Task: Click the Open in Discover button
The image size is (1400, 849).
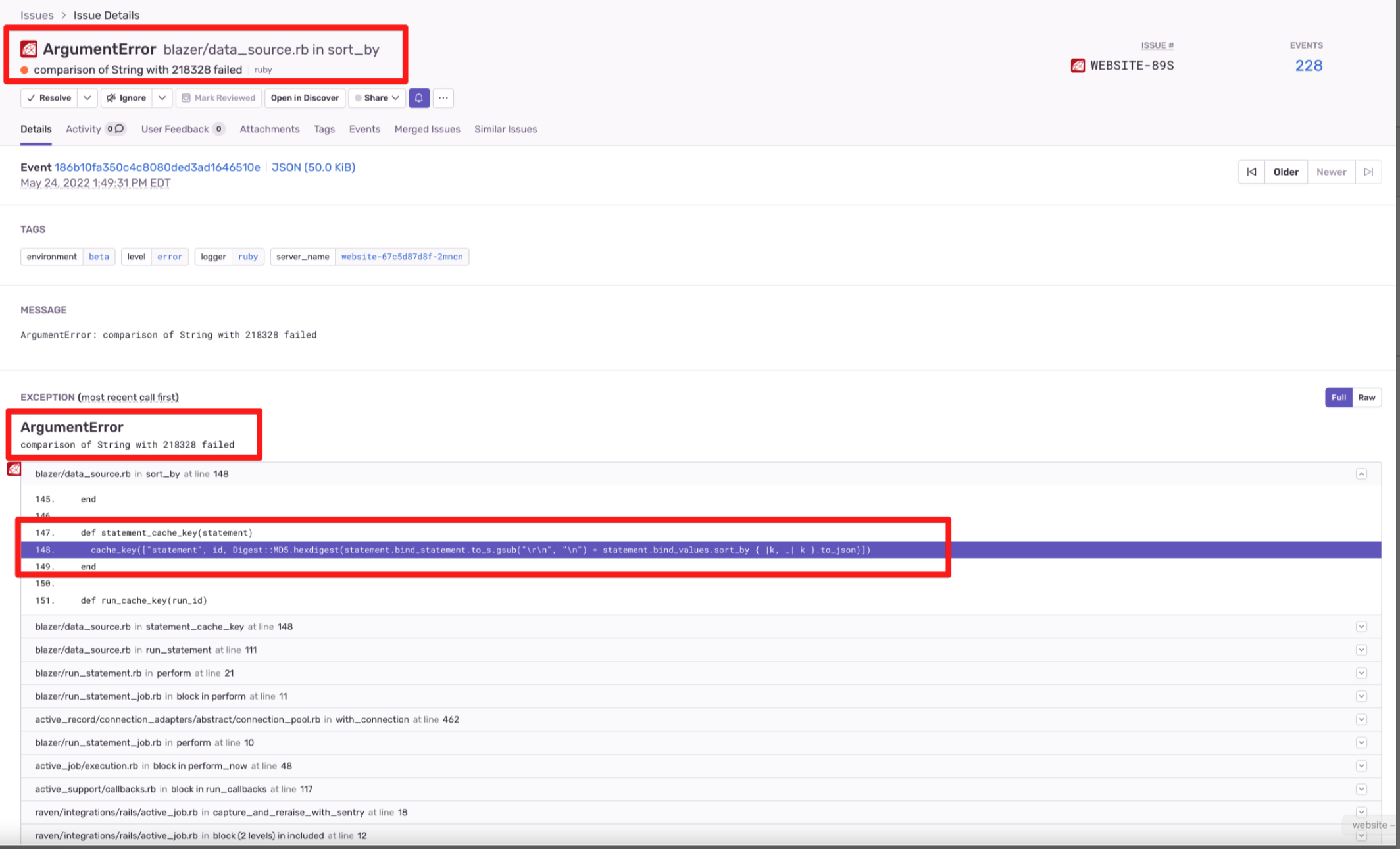Action: pos(305,97)
